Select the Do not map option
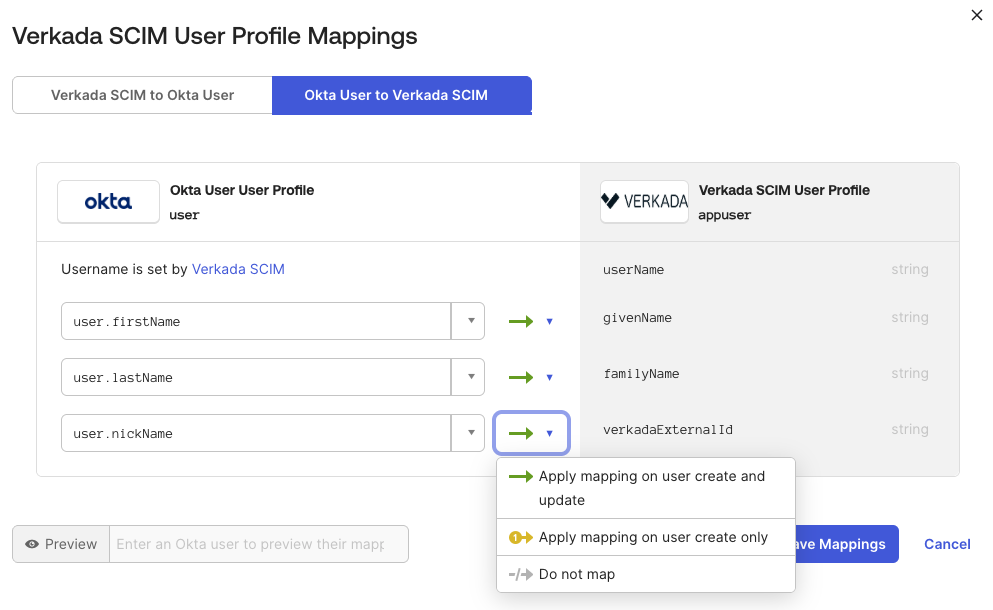The height and width of the screenshot is (610, 993). pyautogui.click(x=576, y=574)
